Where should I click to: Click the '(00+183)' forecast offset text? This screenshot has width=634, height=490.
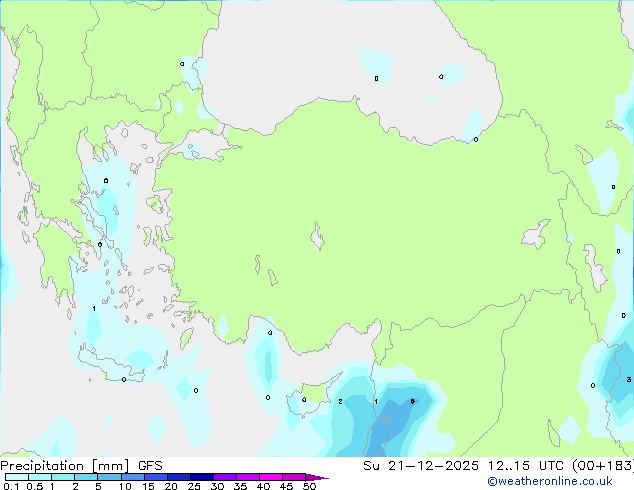pos(603,466)
